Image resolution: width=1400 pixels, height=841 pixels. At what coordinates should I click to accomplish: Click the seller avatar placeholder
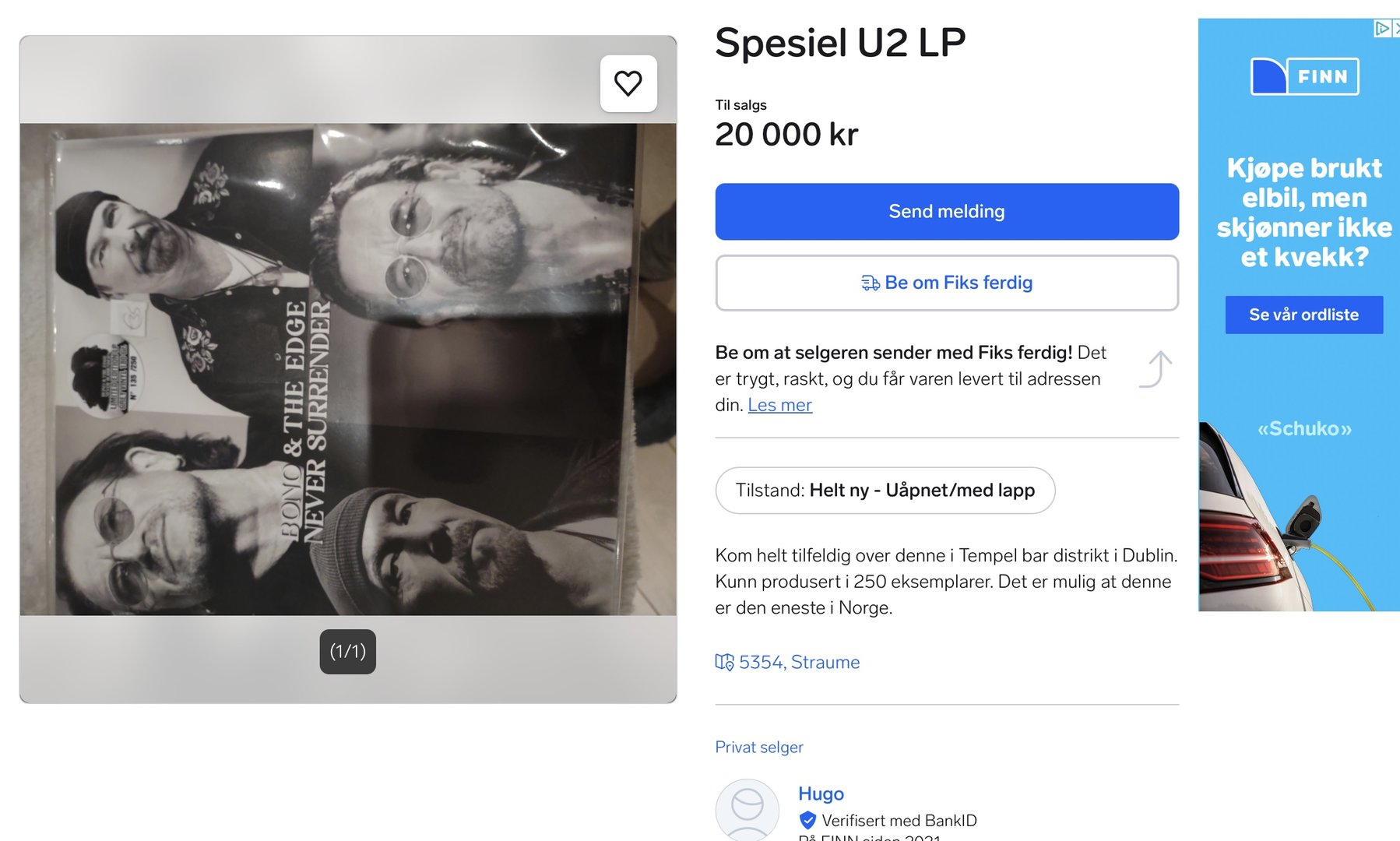(x=747, y=810)
